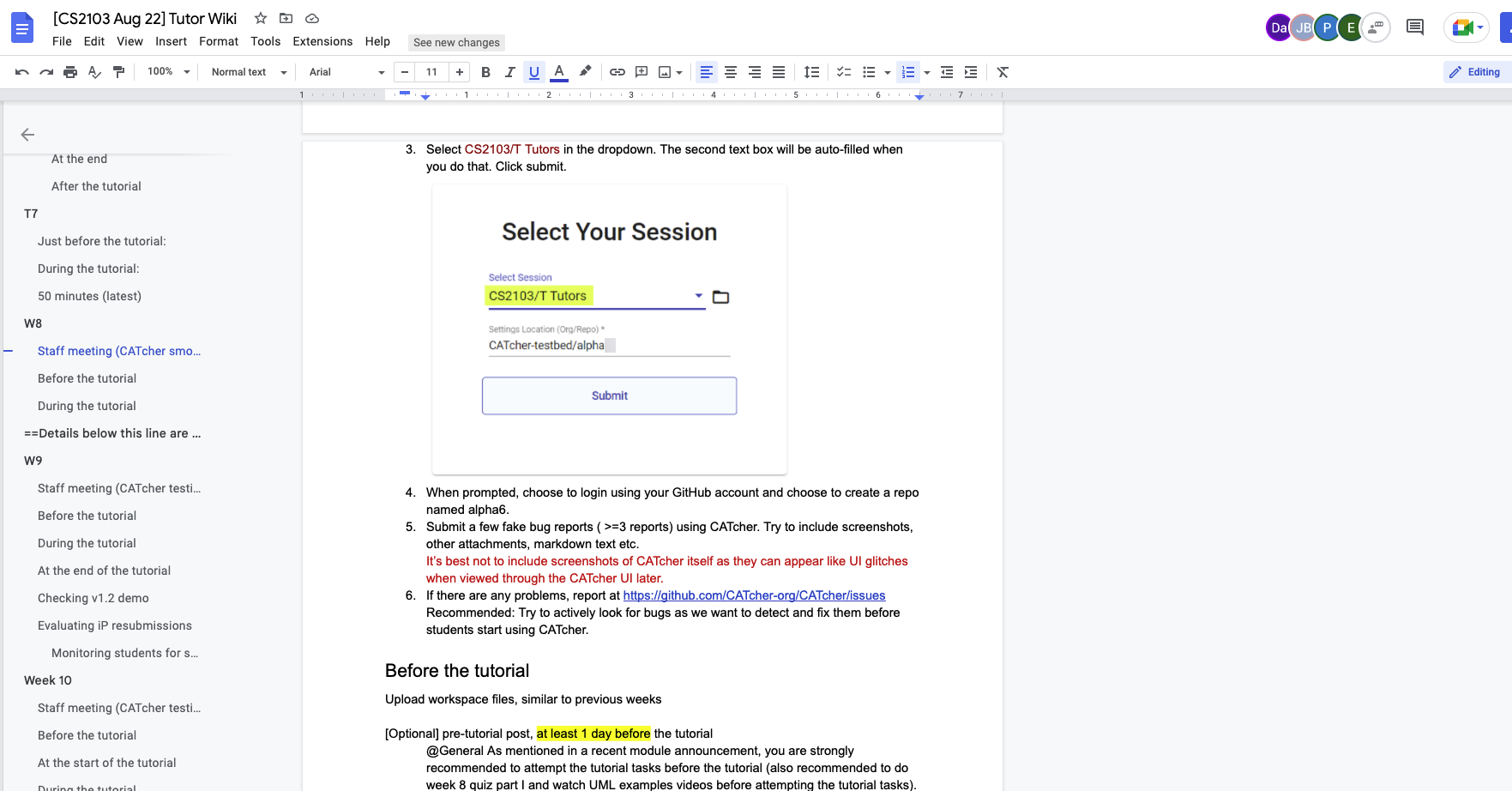Toggle italic formatting

coord(509,72)
